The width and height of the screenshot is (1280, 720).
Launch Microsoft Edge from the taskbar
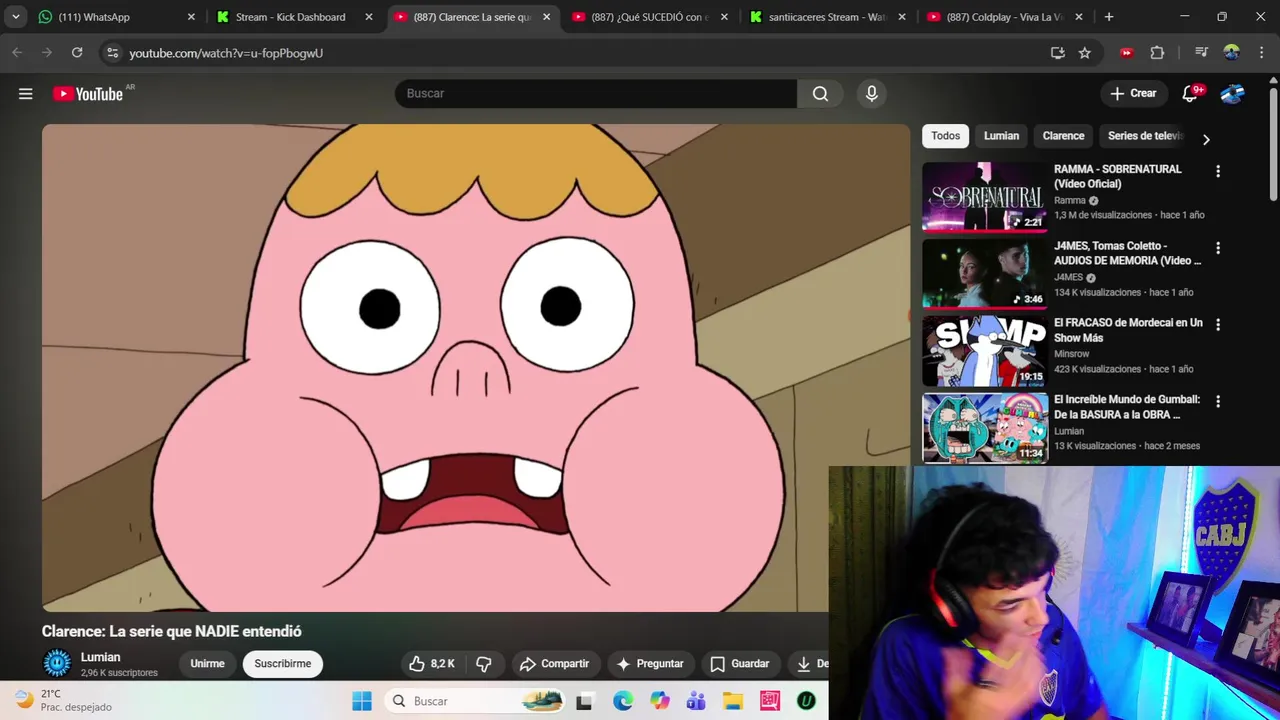click(623, 701)
